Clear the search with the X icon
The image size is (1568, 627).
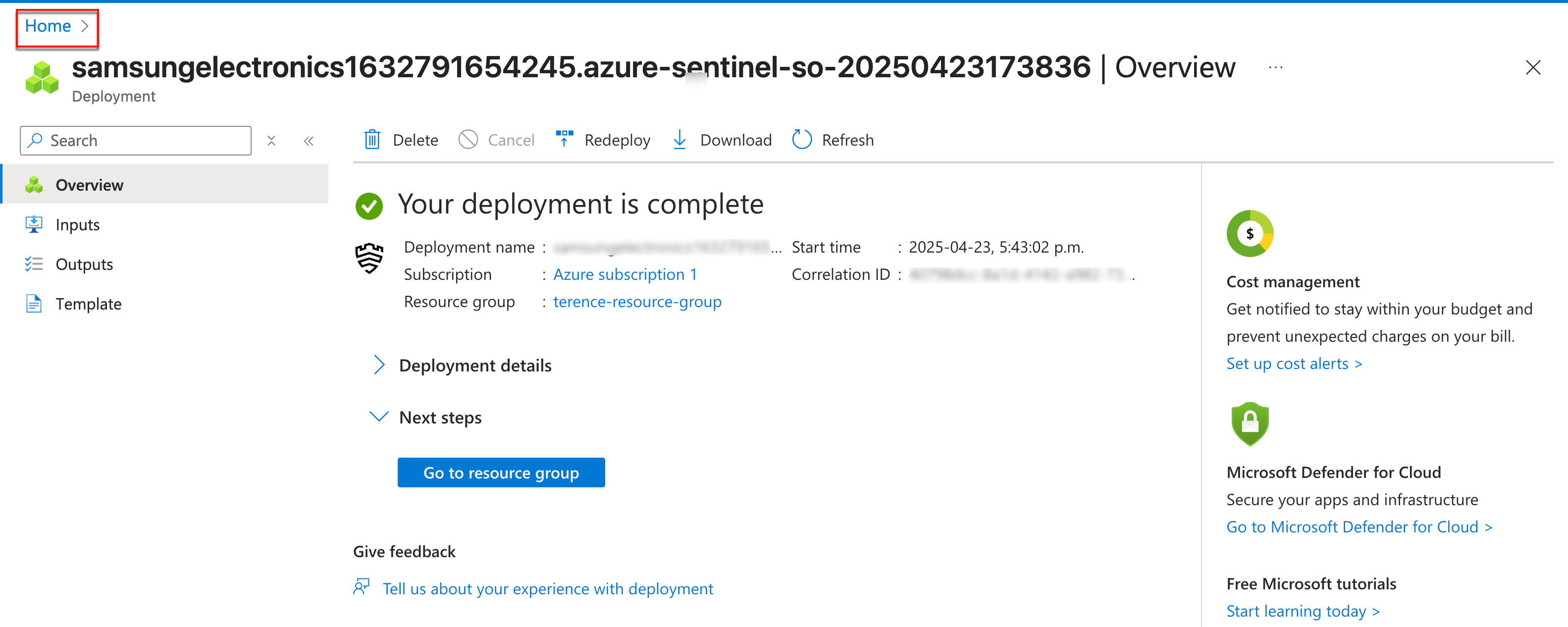(x=271, y=141)
